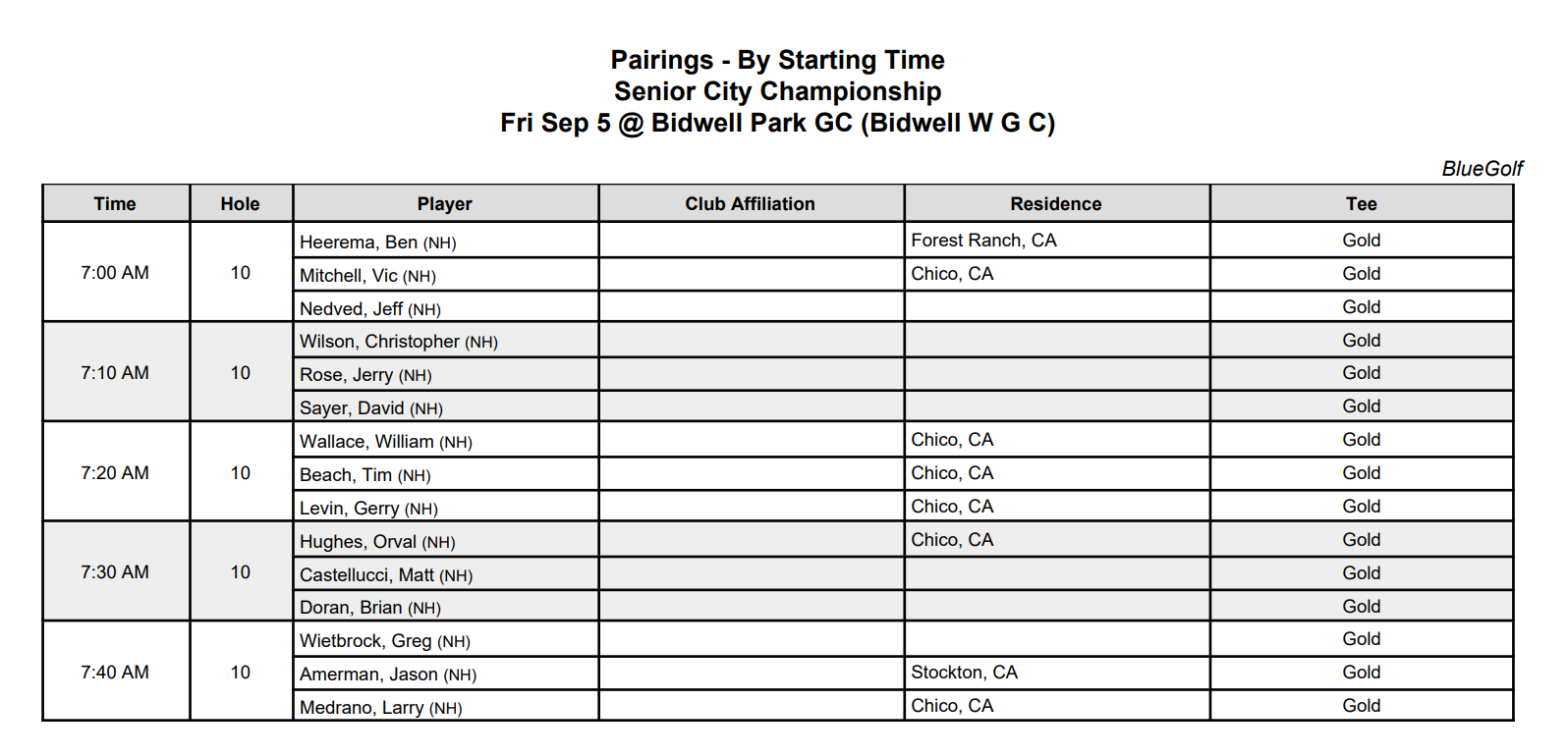Click the 7:30 AM time cell
This screenshot has width=1568, height=756.
pyautogui.click(x=115, y=572)
